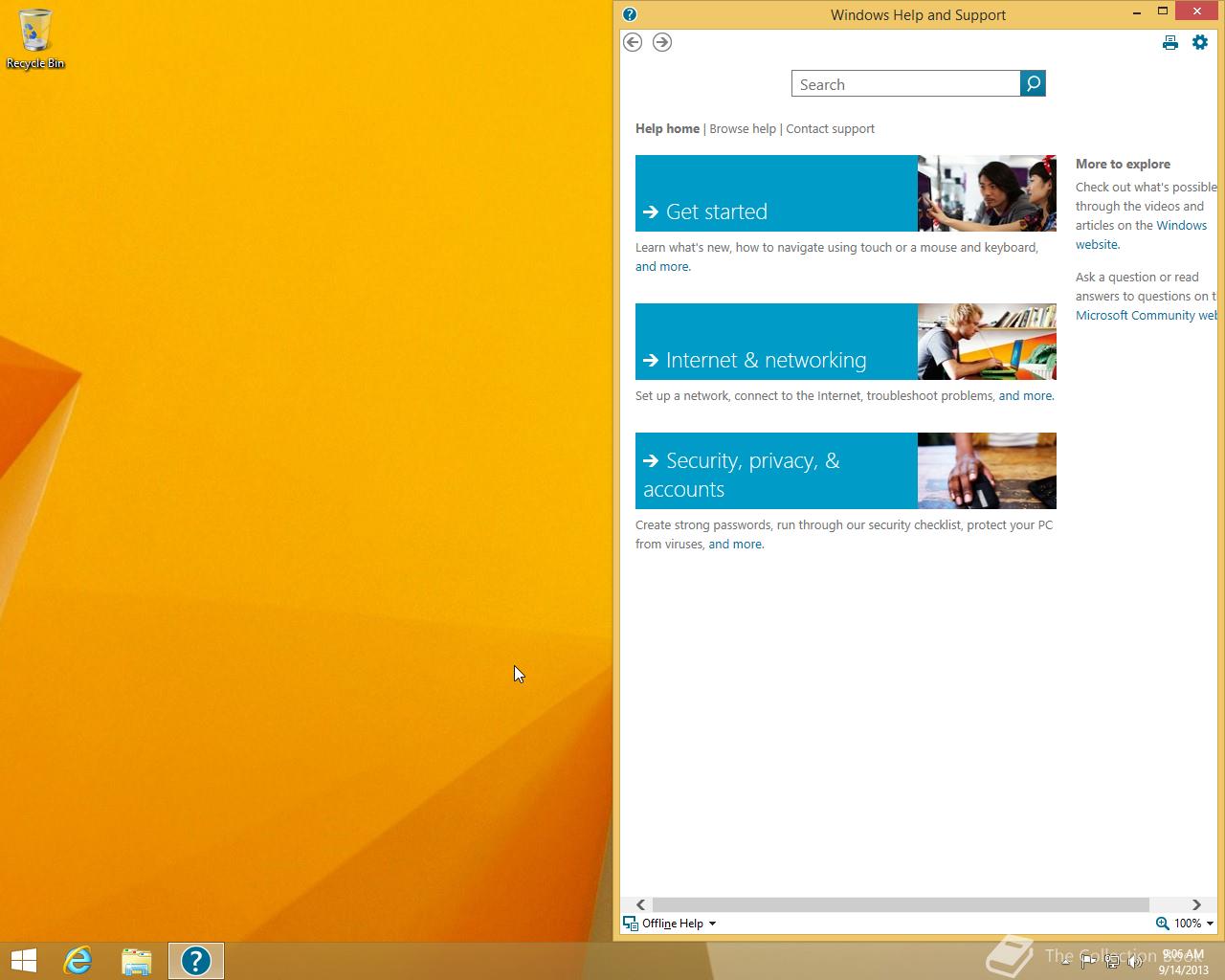Click the taskbar clock and date
1225x980 pixels.
[x=1183, y=962]
